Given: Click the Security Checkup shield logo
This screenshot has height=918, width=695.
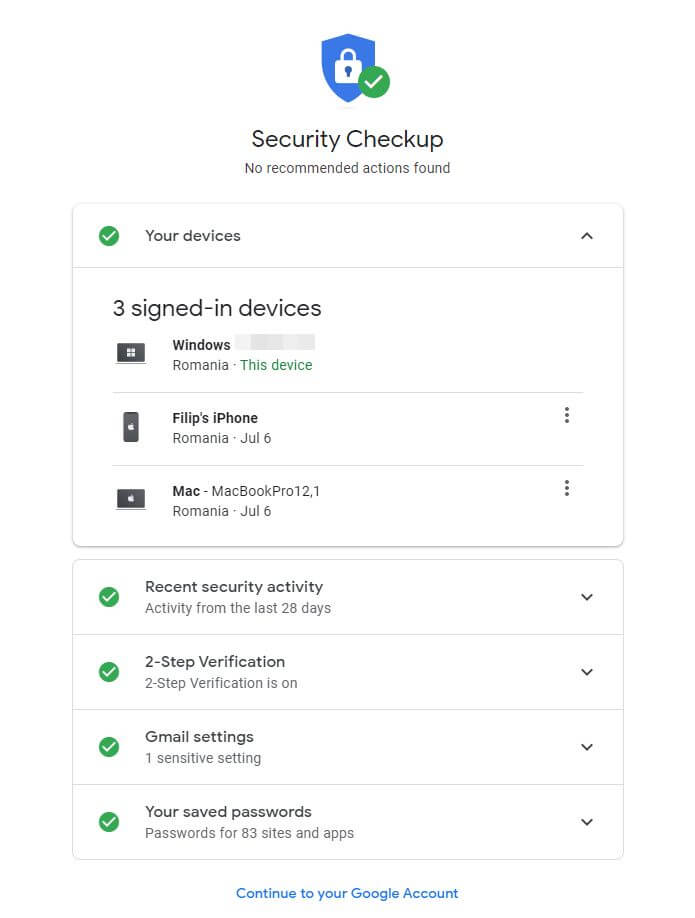Looking at the screenshot, I should (x=355, y=67).
